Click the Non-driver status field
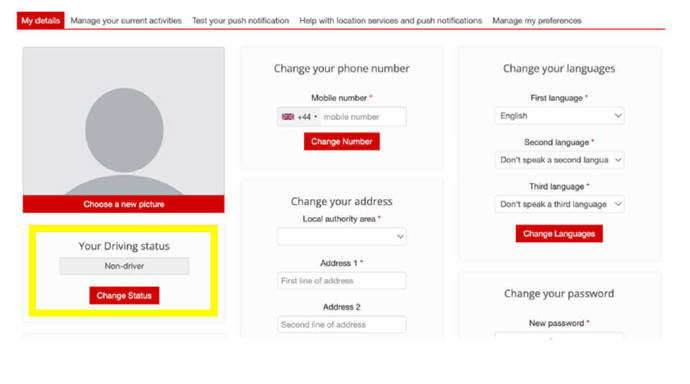Viewport: 690px width, 384px height. click(x=124, y=266)
